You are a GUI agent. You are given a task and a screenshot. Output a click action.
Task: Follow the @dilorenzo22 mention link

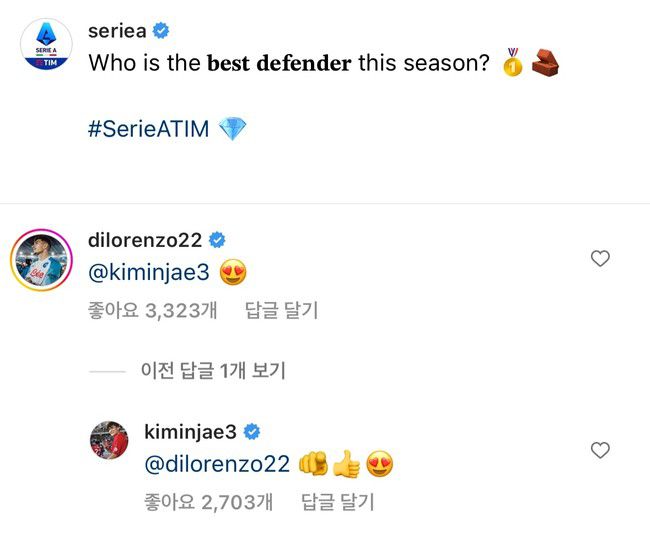tap(217, 464)
